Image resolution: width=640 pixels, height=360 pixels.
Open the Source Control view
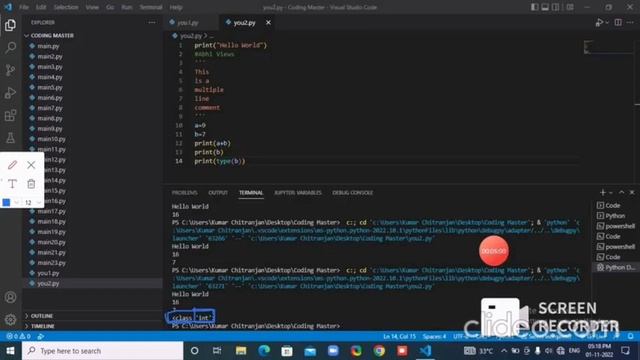tap(11, 70)
